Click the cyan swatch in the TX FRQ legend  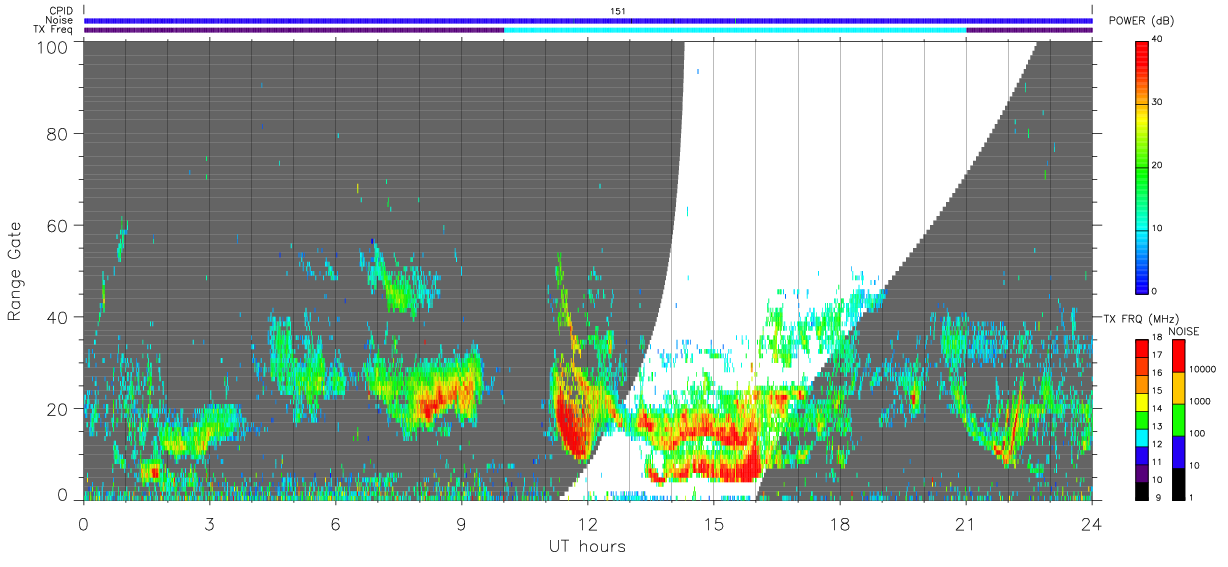[1142, 438]
